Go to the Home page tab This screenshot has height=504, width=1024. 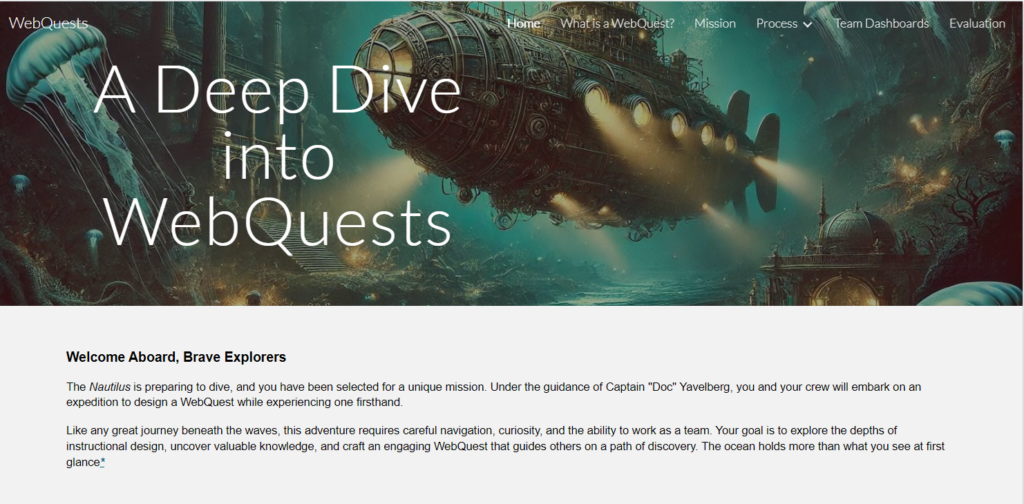click(523, 23)
